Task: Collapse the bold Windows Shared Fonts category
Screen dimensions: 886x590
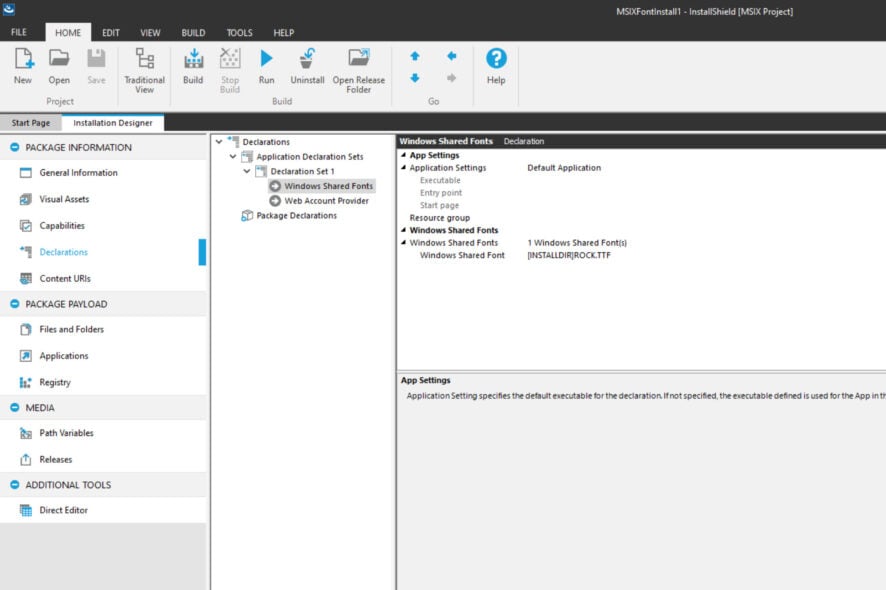Action: click(x=403, y=230)
